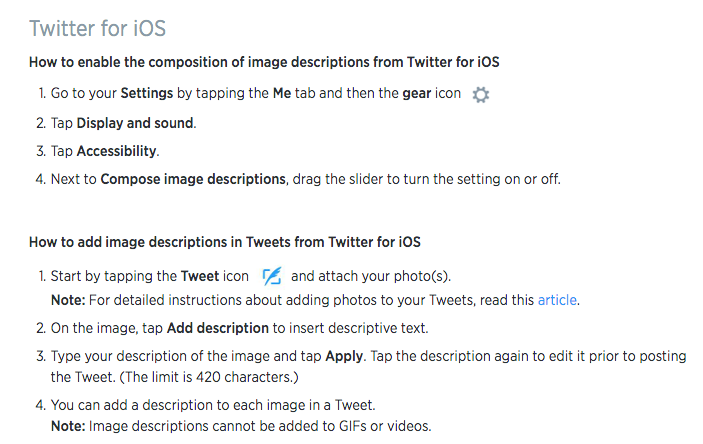Image resolution: width=703 pixels, height=444 pixels.
Task: Click the gear settings icon
Action: pos(481,95)
